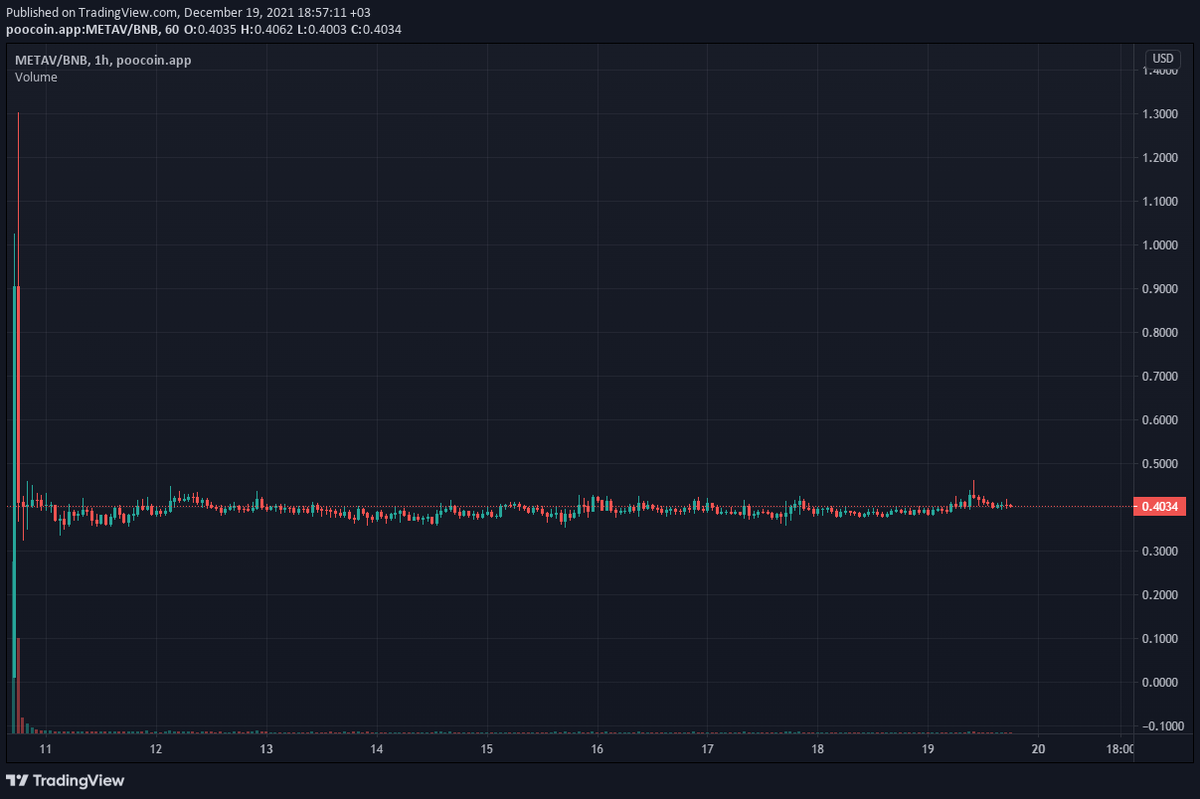Screen dimensions: 1200x799
Task: Click the USD currency label
Action: 1163,58
